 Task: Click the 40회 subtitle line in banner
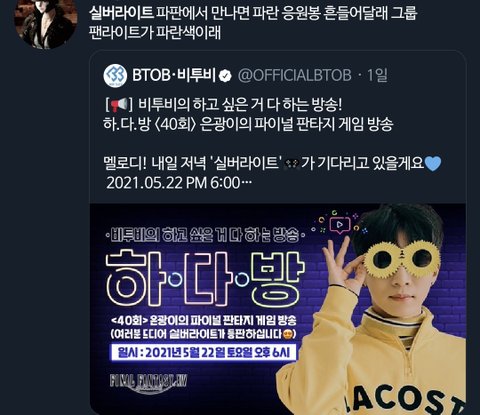pyautogui.click(x=203, y=320)
